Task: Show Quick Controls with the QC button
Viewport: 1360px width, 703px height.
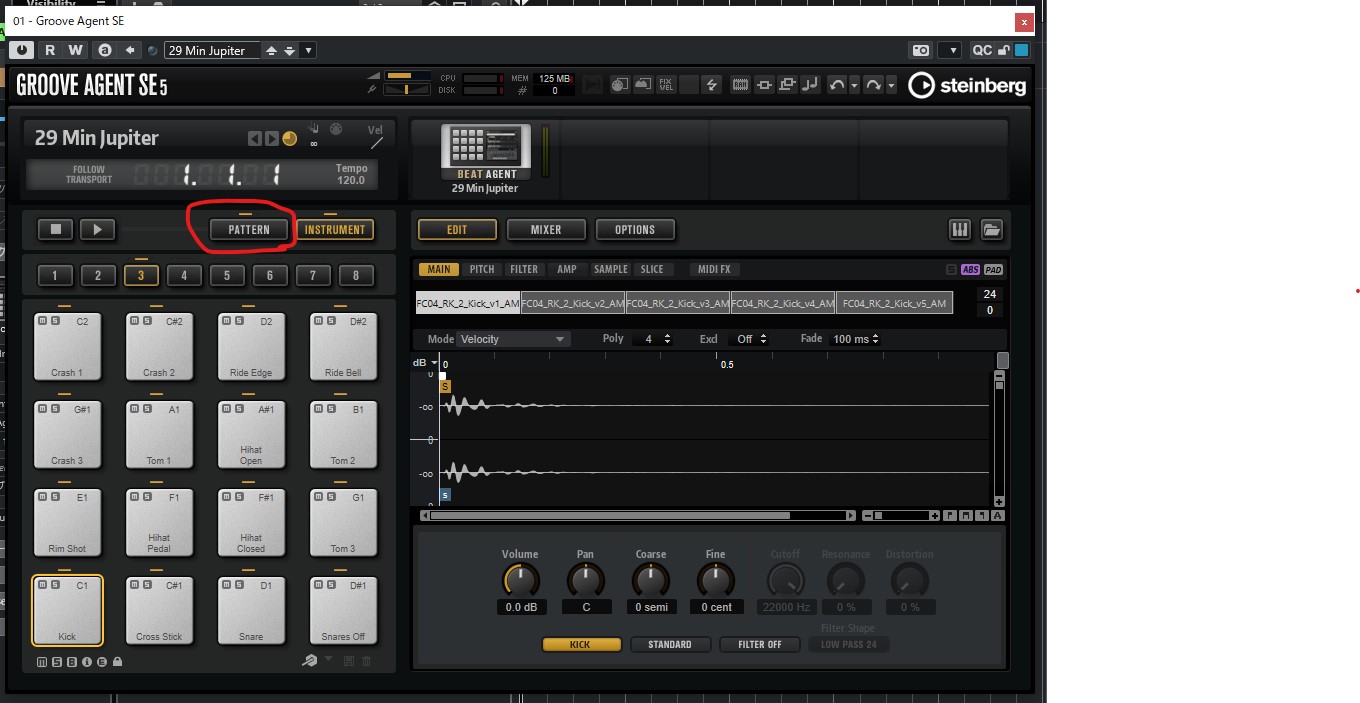Action: tap(982, 50)
